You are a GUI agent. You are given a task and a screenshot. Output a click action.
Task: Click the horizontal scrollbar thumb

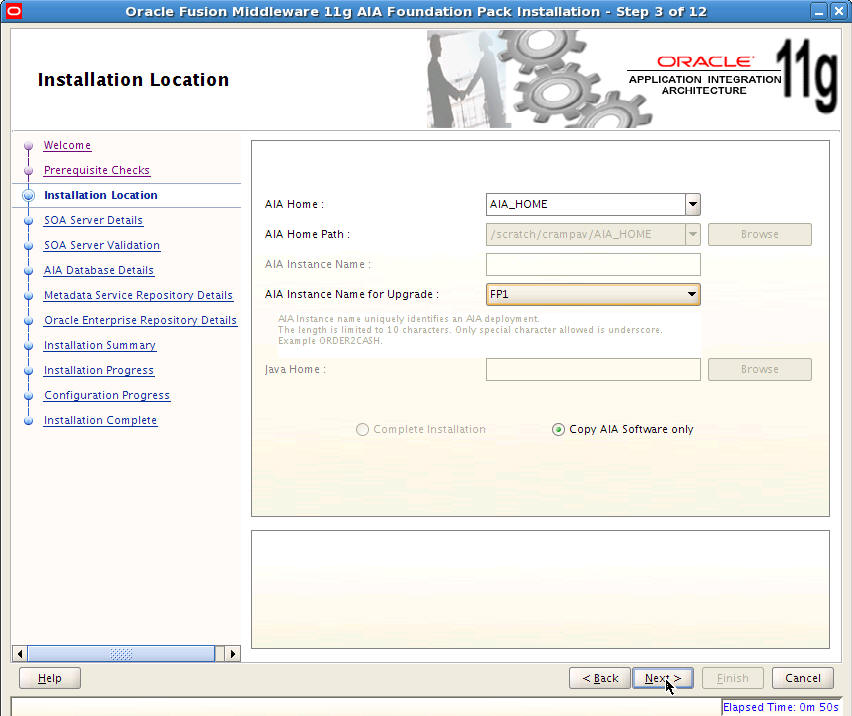[x=121, y=654]
